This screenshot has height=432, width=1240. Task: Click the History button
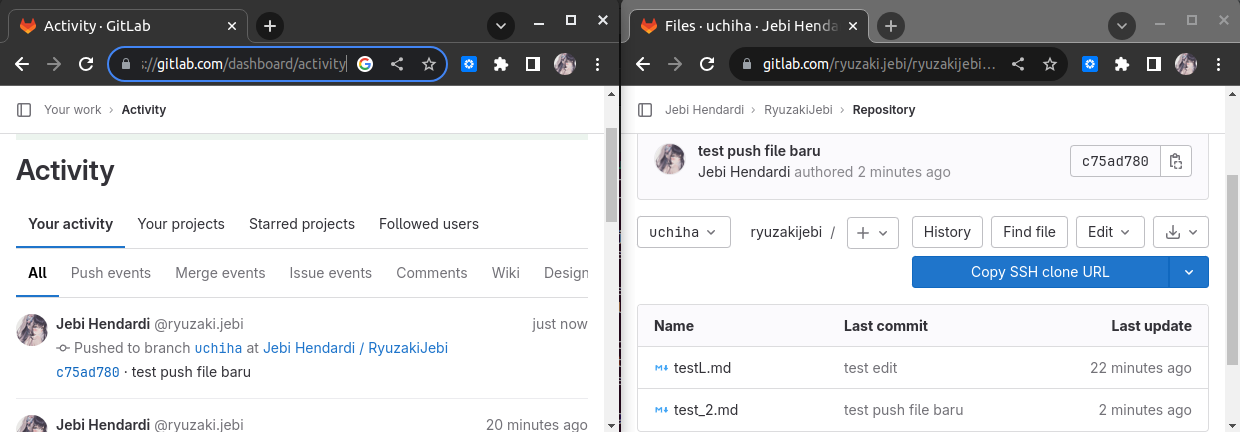pyautogui.click(x=947, y=232)
